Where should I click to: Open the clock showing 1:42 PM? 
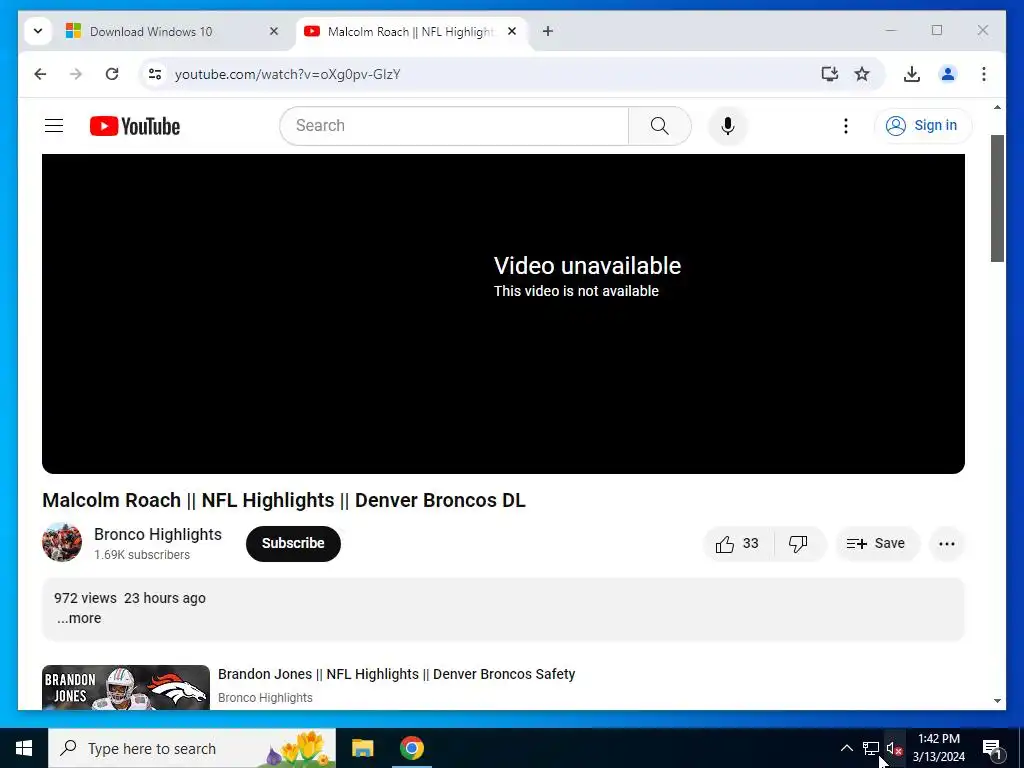[x=938, y=748]
